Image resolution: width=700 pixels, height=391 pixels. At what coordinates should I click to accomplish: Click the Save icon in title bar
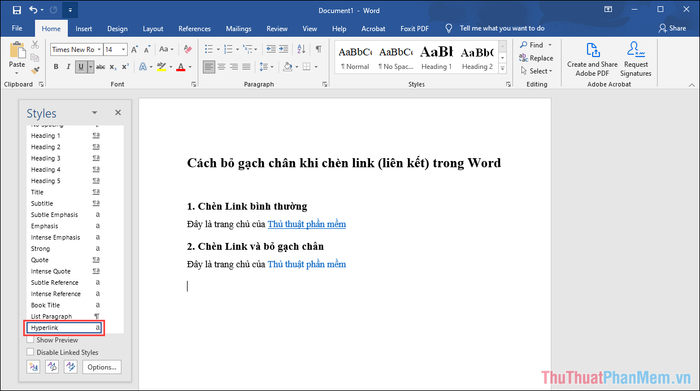point(17,10)
